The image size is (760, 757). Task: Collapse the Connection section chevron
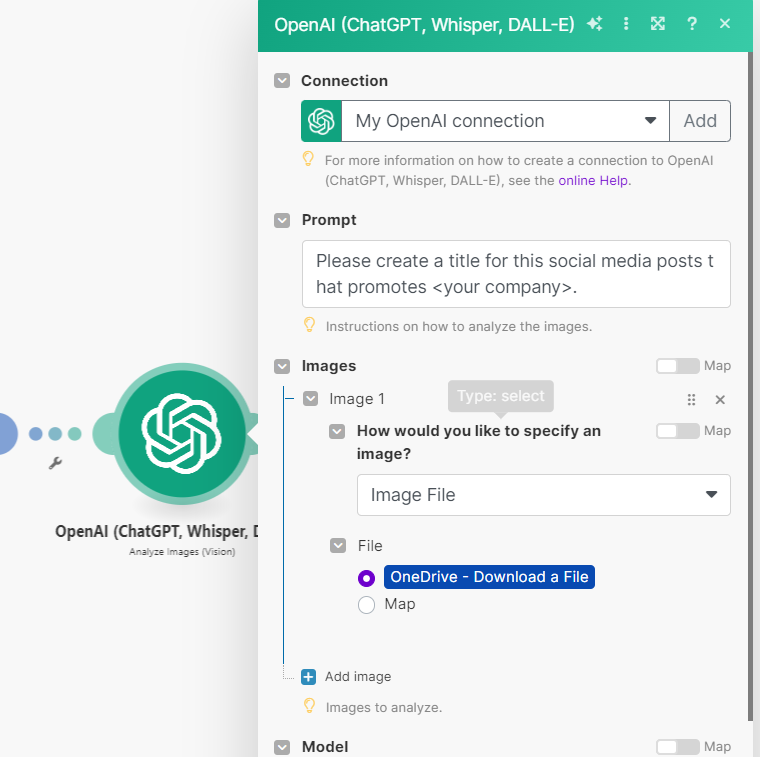[282, 80]
